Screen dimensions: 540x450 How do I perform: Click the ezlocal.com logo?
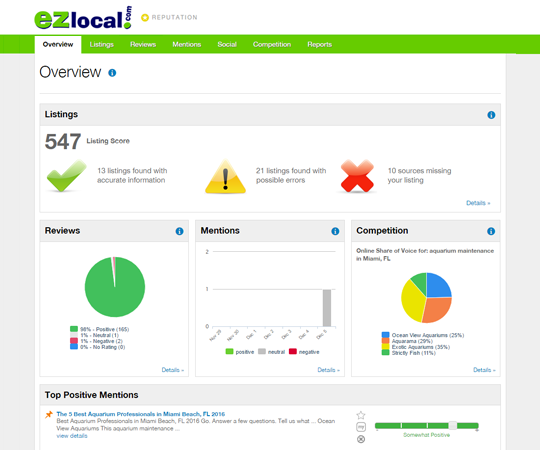(x=83, y=18)
